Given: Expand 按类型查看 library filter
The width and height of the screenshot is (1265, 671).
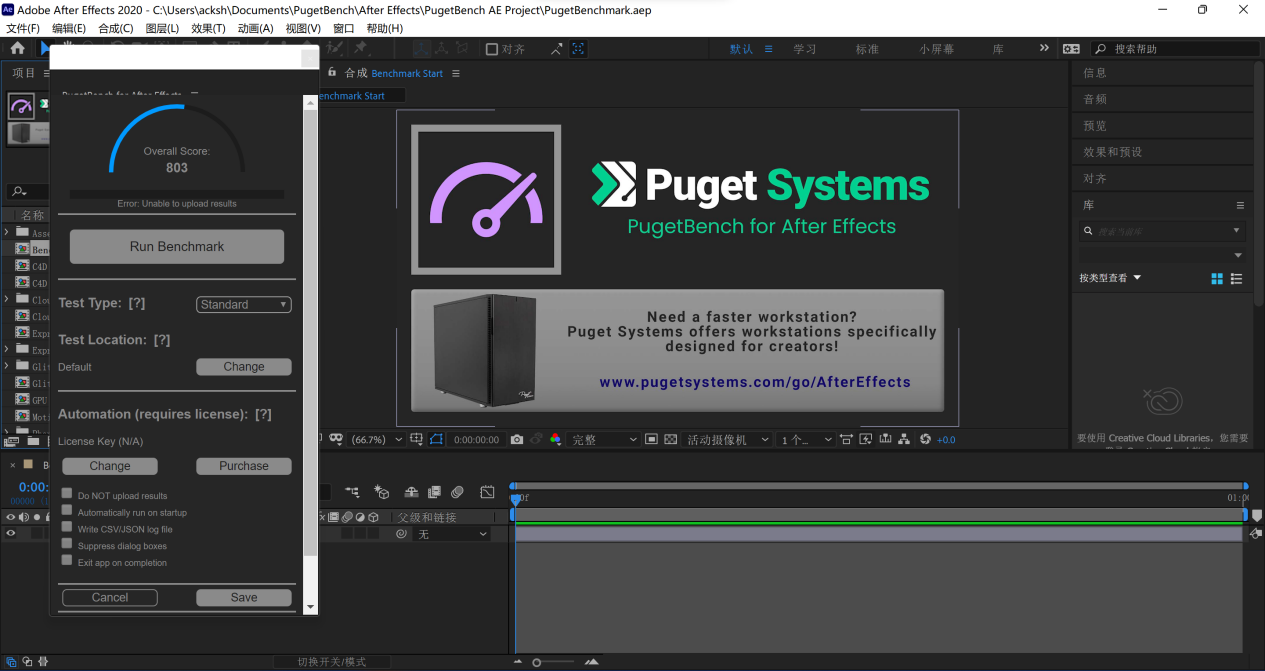Looking at the screenshot, I should coord(1110,278).
